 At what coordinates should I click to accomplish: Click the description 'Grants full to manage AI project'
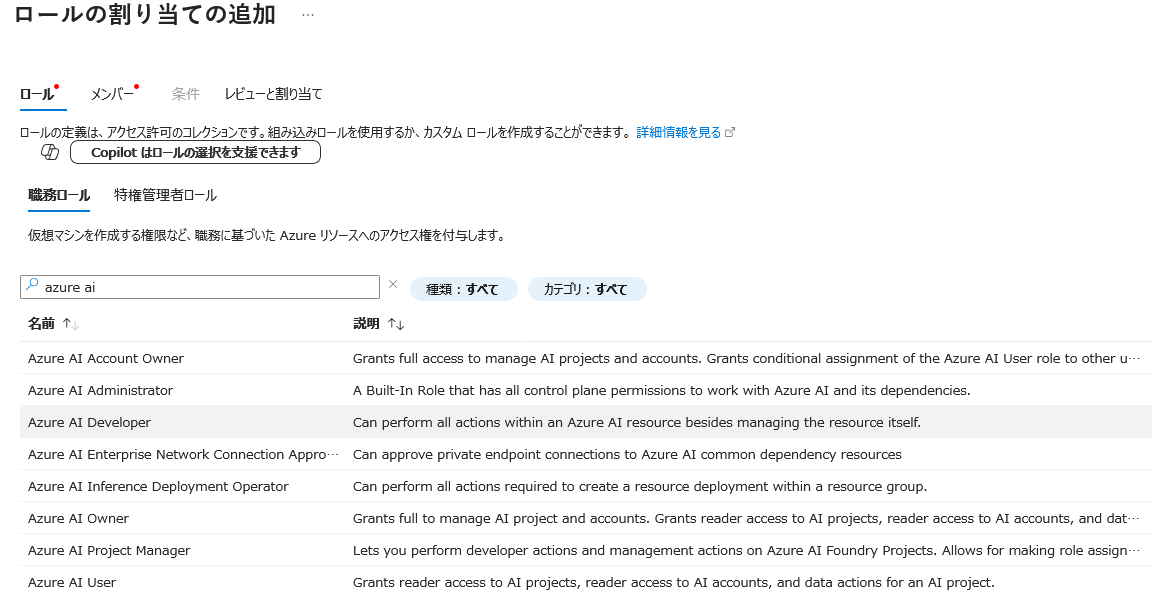[746, 518]
